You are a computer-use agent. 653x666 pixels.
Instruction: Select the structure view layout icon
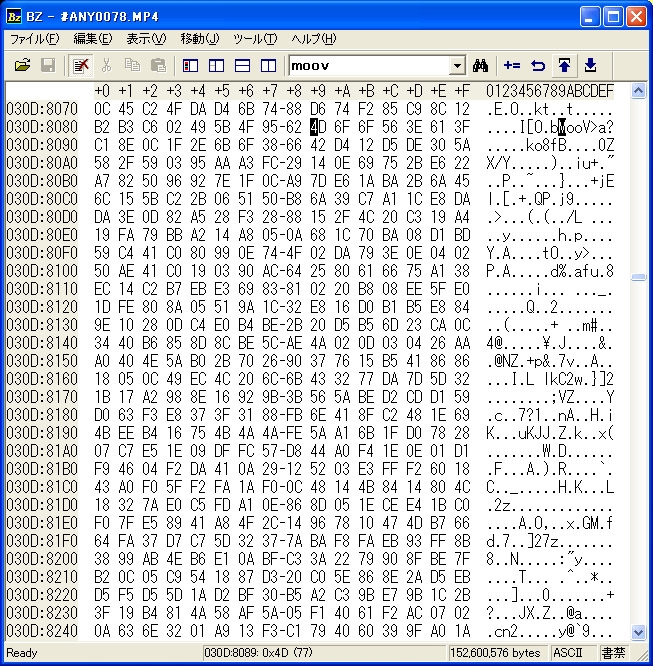(x=216, y=65)
